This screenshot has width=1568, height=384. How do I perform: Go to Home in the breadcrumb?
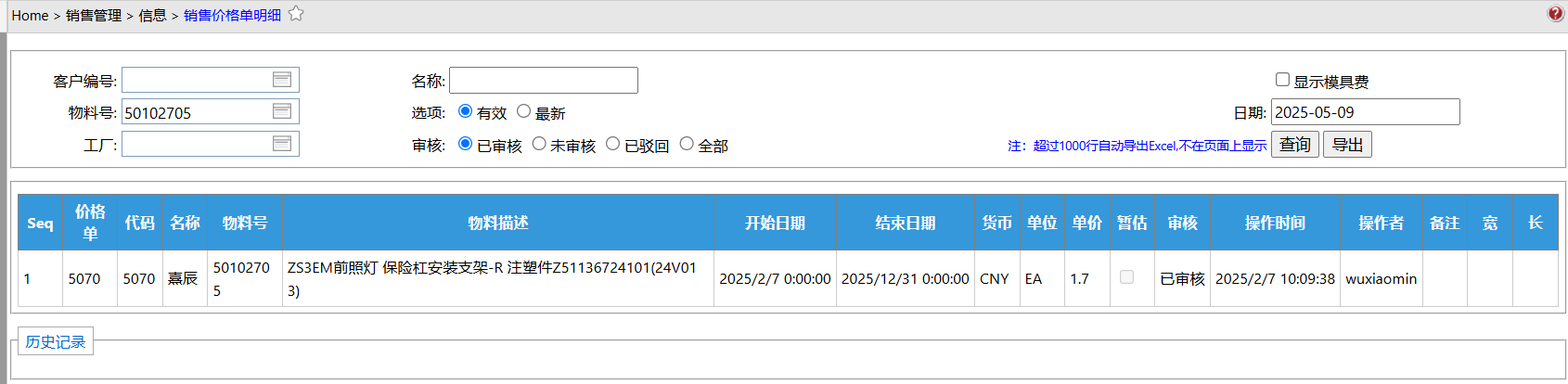pos(30,15)
